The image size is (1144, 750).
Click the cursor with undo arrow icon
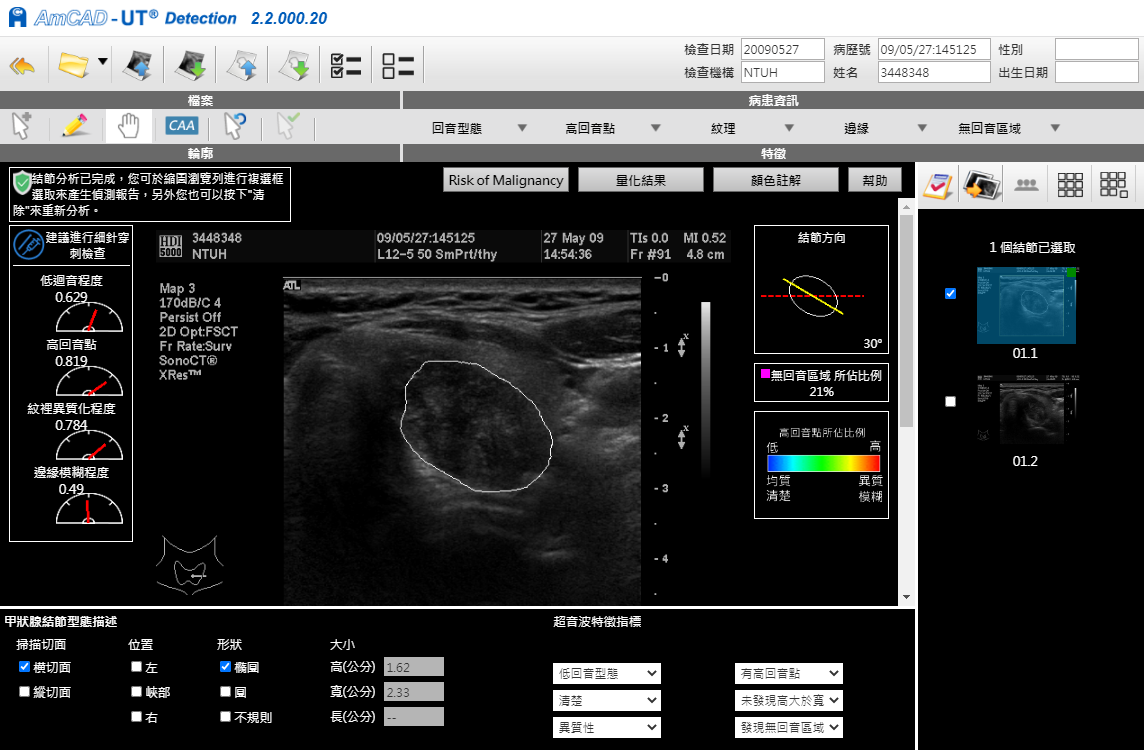click(x=235, y=126)
